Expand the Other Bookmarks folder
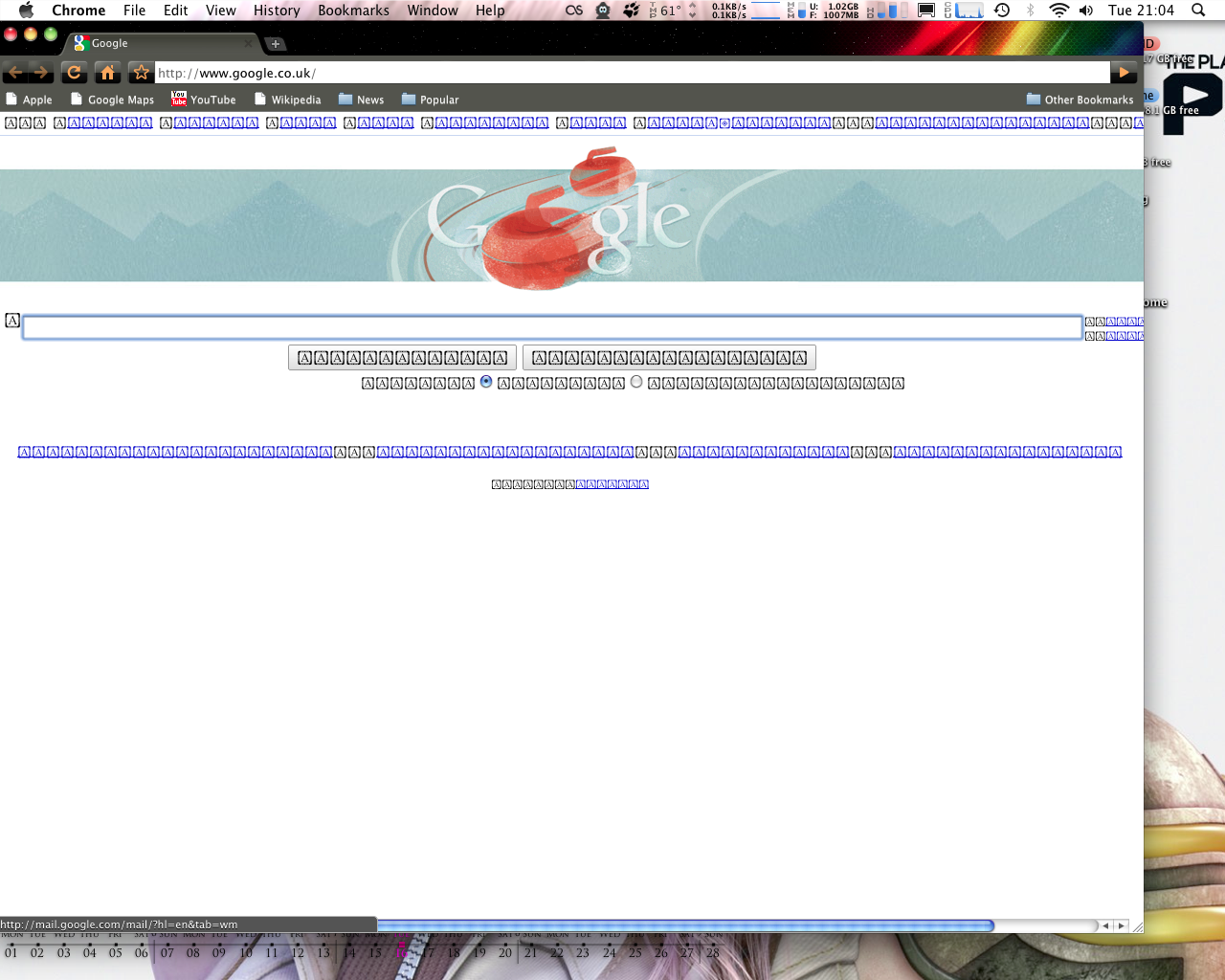1225x980 pixels. 1080,100
